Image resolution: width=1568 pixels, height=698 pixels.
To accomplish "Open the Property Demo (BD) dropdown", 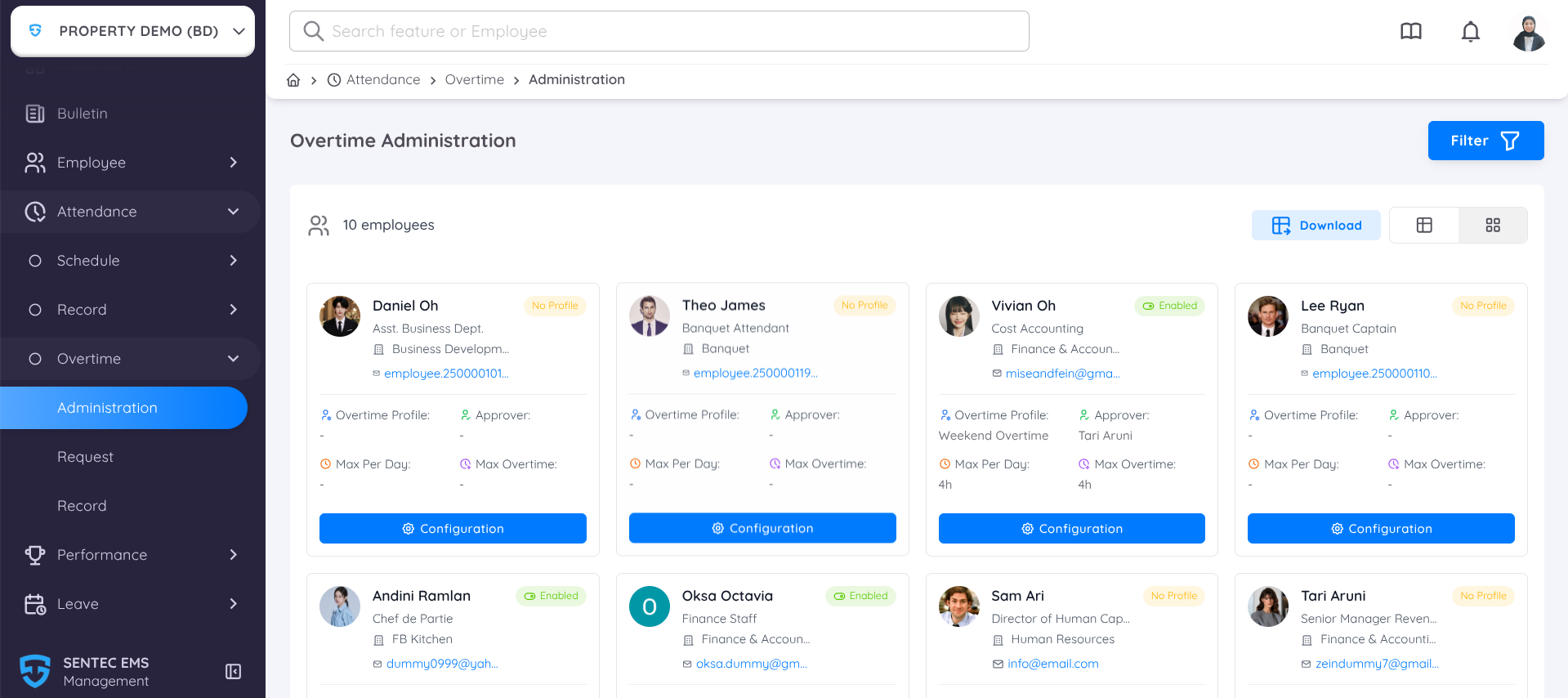I will click(x=133, y=31).
